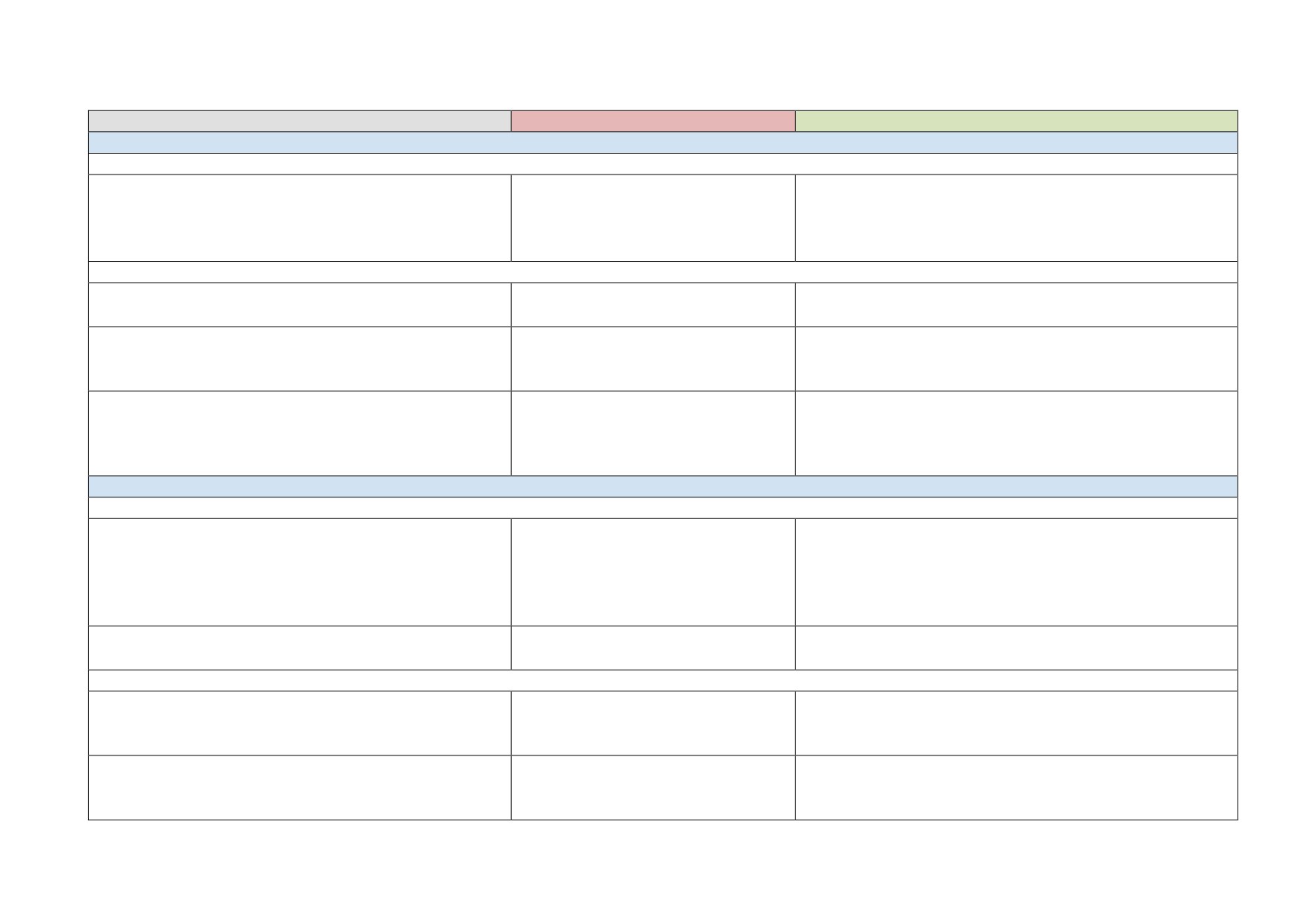Select the second blue section banner row

[662, 486]
